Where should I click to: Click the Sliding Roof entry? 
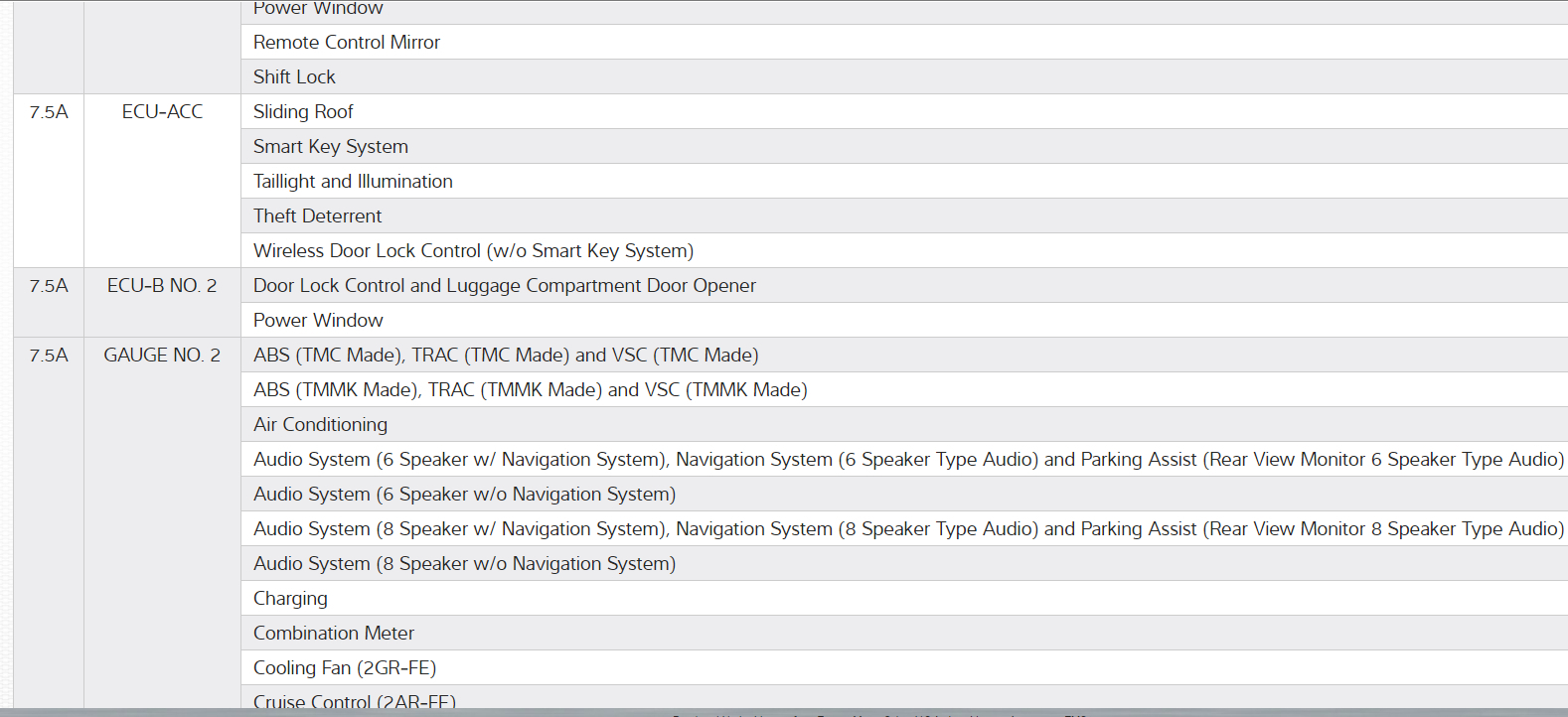(x=303, y=111)
